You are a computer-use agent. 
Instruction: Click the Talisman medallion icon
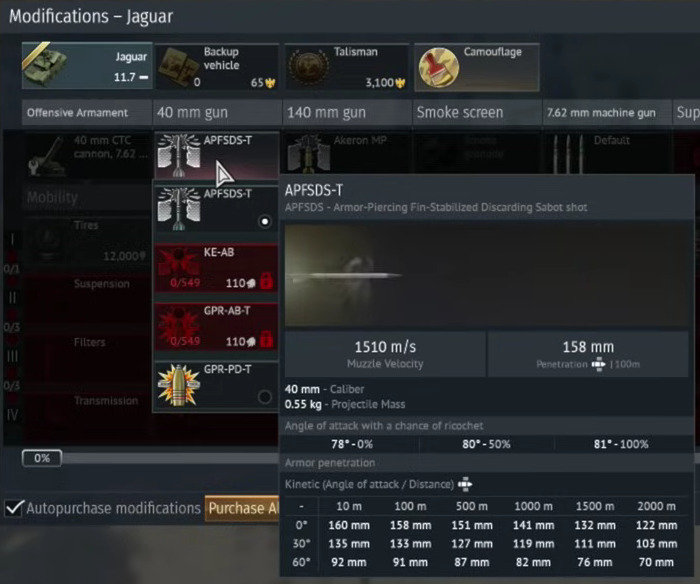[x=307, y=66]
